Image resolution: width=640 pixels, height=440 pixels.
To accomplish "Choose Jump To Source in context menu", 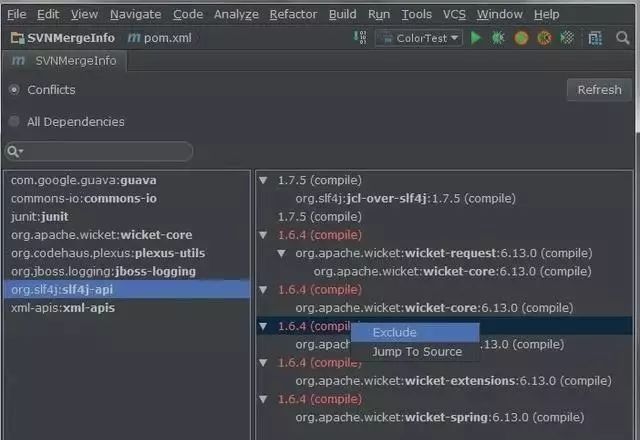I will pos(417,352).
